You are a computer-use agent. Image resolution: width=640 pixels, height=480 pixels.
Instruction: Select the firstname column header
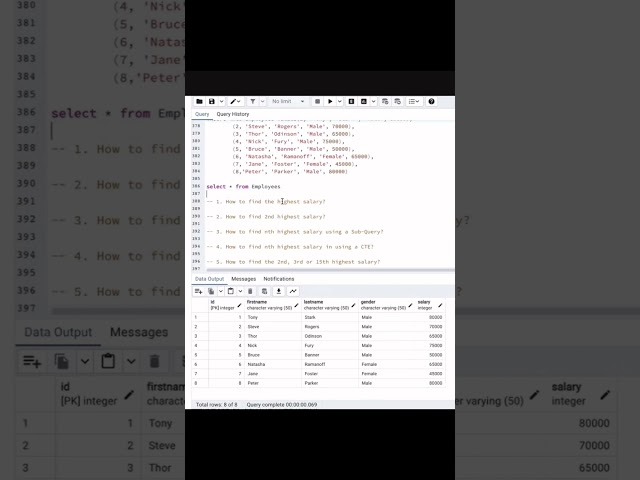[273, 305]
